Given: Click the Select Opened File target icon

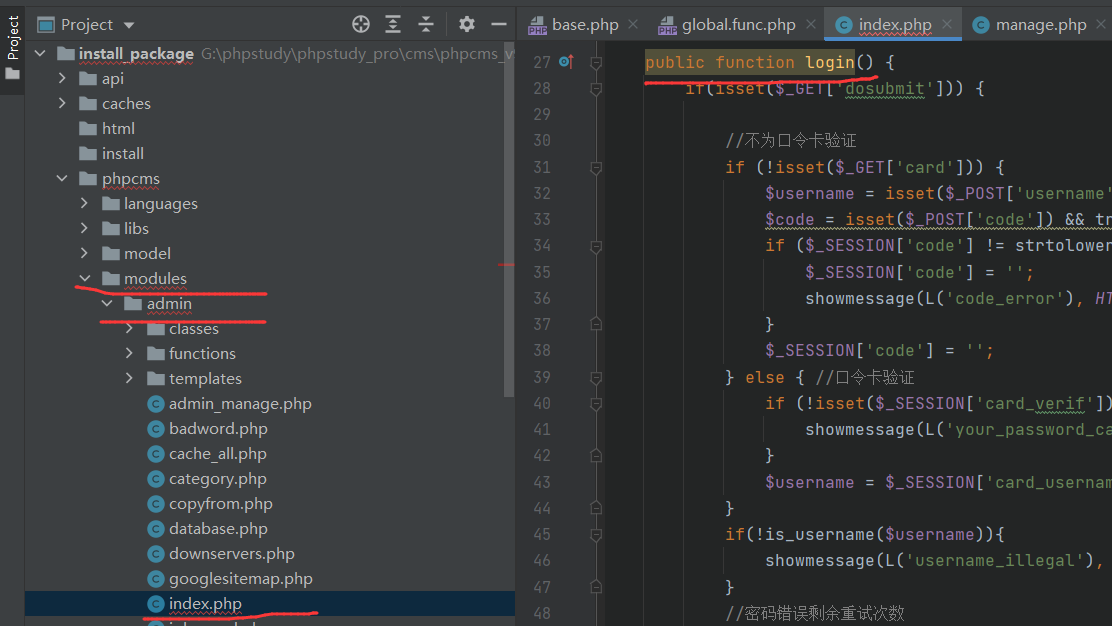Looking at the screenshot, I should 361,24.
